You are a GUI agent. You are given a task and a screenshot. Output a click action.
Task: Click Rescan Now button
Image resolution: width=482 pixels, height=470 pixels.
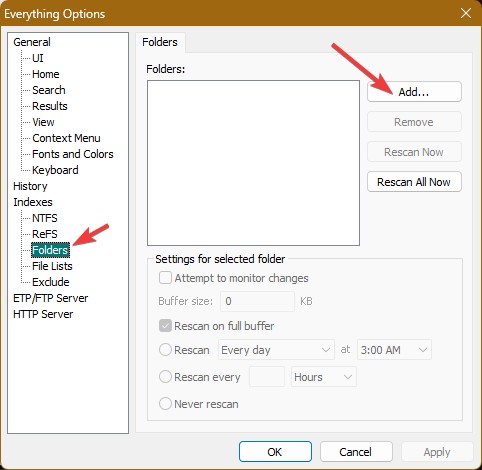[x=414, y=152]
